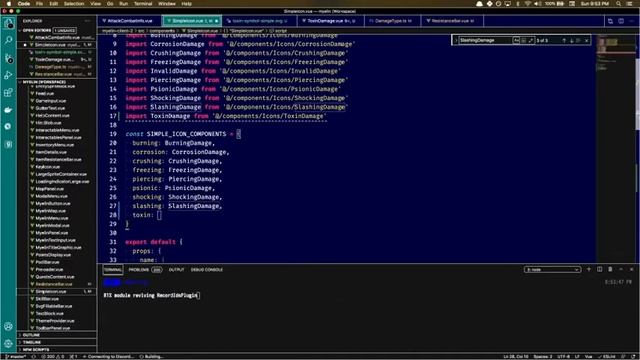Open editor more actions menu
The image size is (640, 360).
[631, 21]
